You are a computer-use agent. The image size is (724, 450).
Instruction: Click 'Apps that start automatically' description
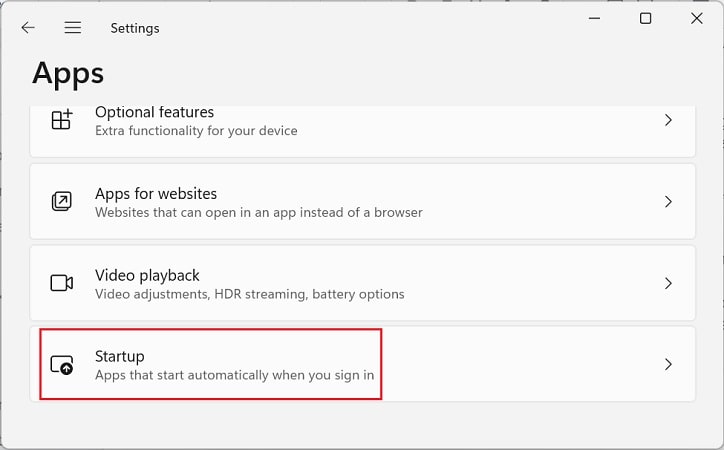pos(235,375)
